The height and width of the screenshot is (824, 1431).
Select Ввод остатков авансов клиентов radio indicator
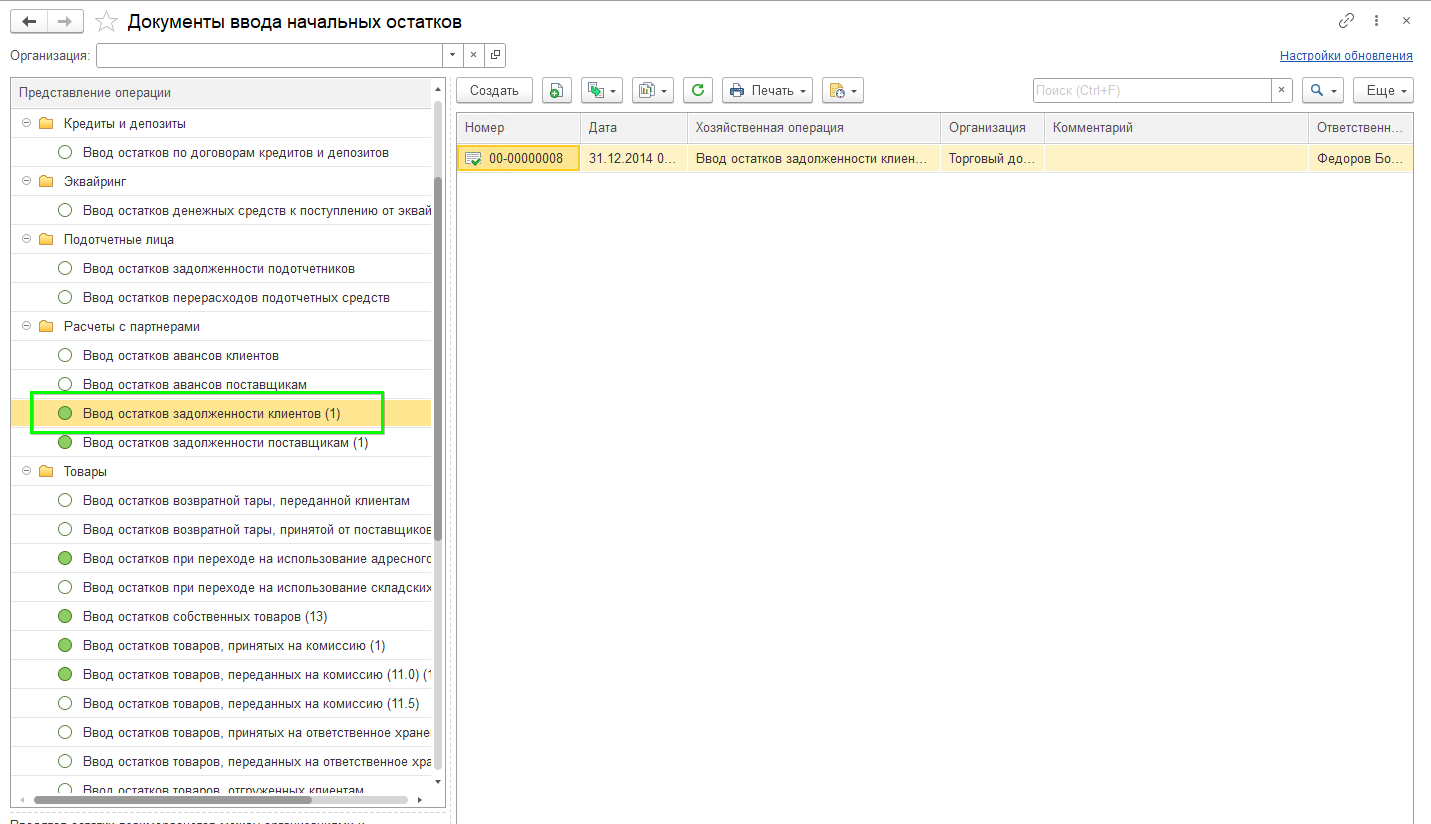click(65, 355)
